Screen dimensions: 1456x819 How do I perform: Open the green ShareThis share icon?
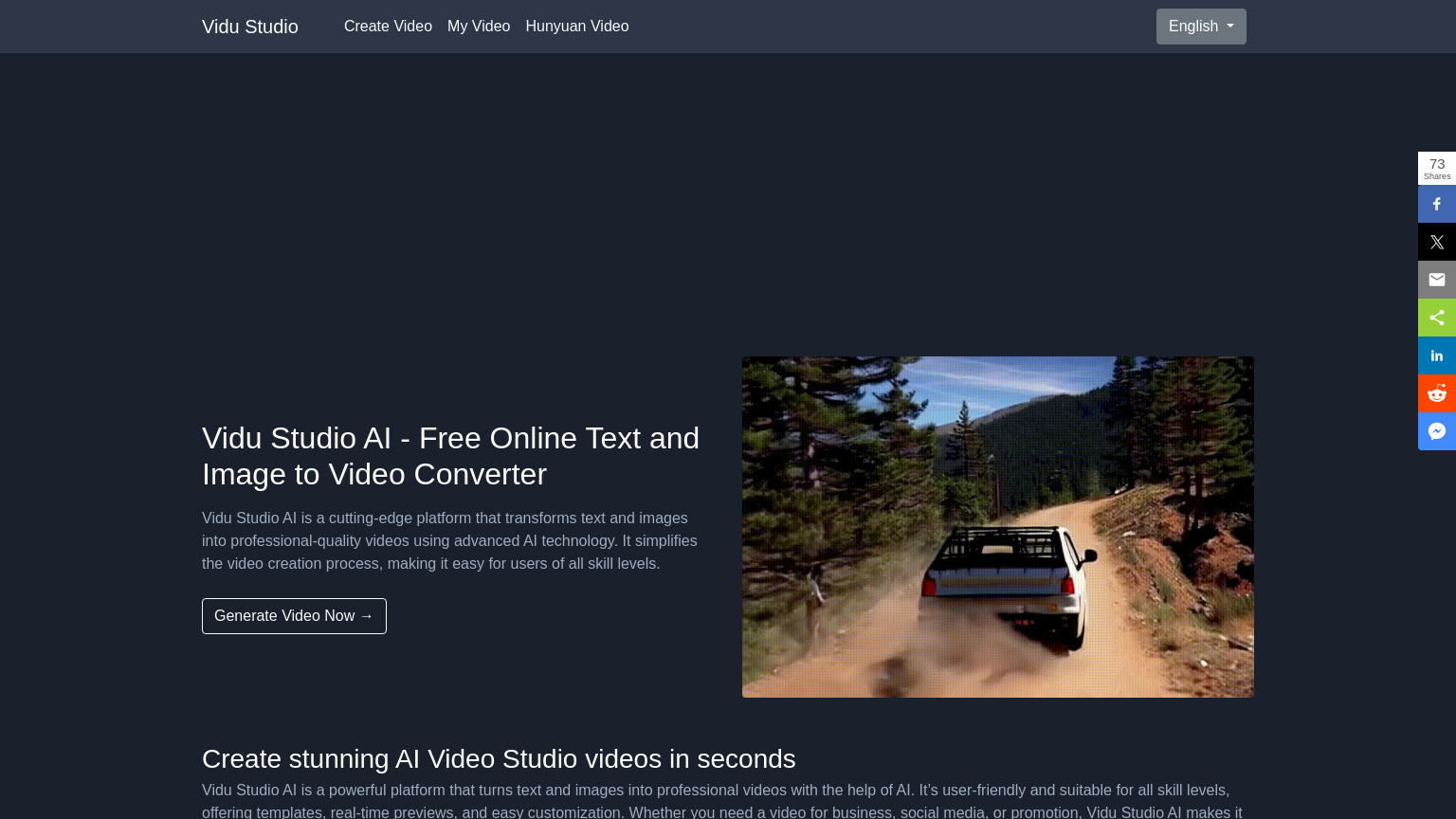pos(1436,318)
